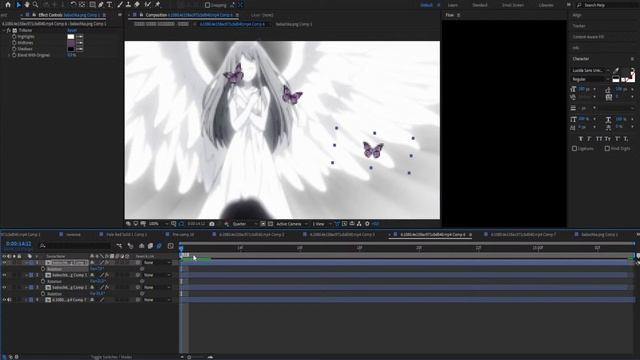Apply All Caps in Character panel

click(599, 139)
